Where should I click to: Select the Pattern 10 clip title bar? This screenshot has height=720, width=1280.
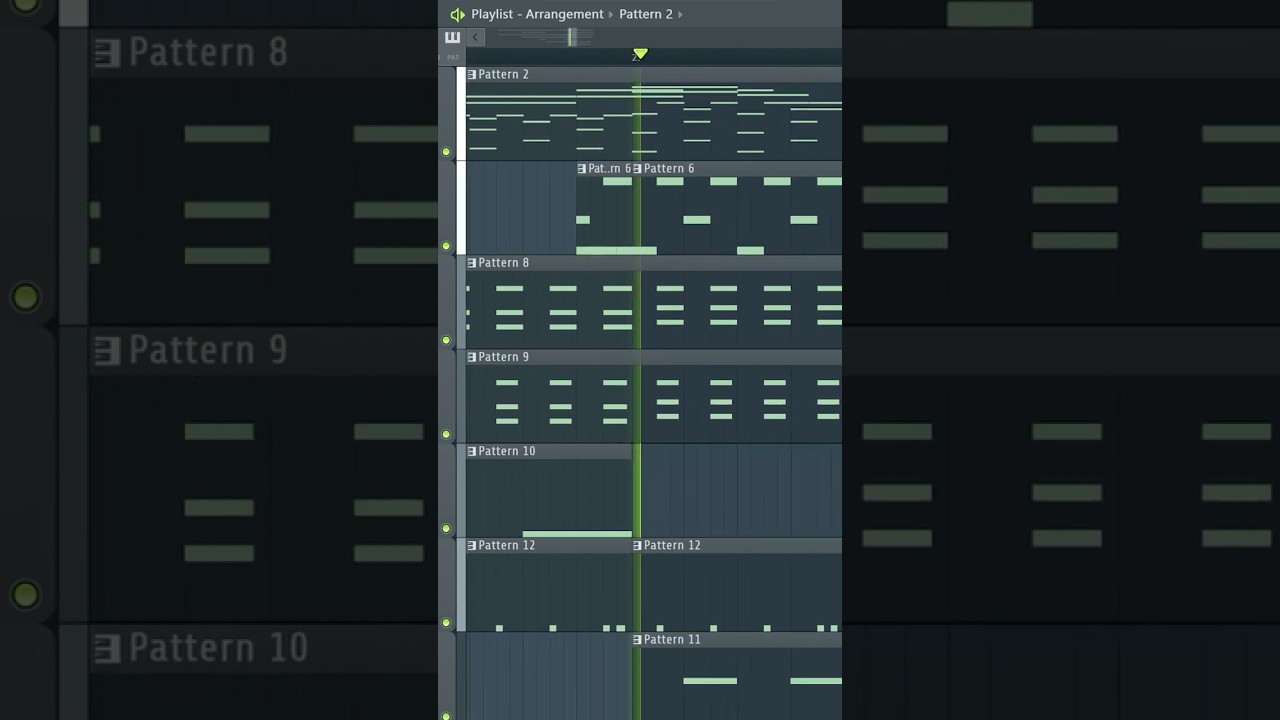click(x=549, y=451)
